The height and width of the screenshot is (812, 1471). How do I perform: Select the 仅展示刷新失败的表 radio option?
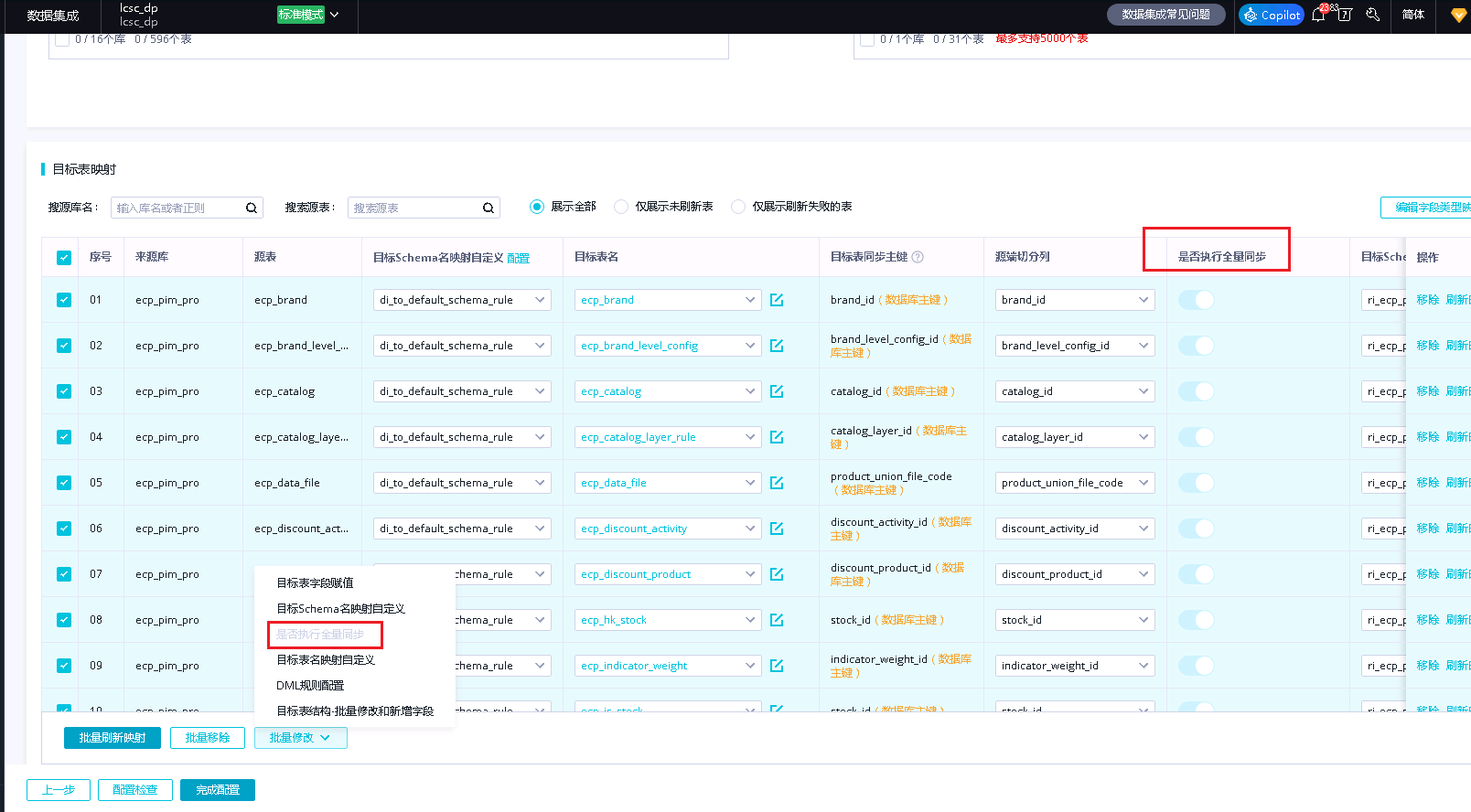738,207
